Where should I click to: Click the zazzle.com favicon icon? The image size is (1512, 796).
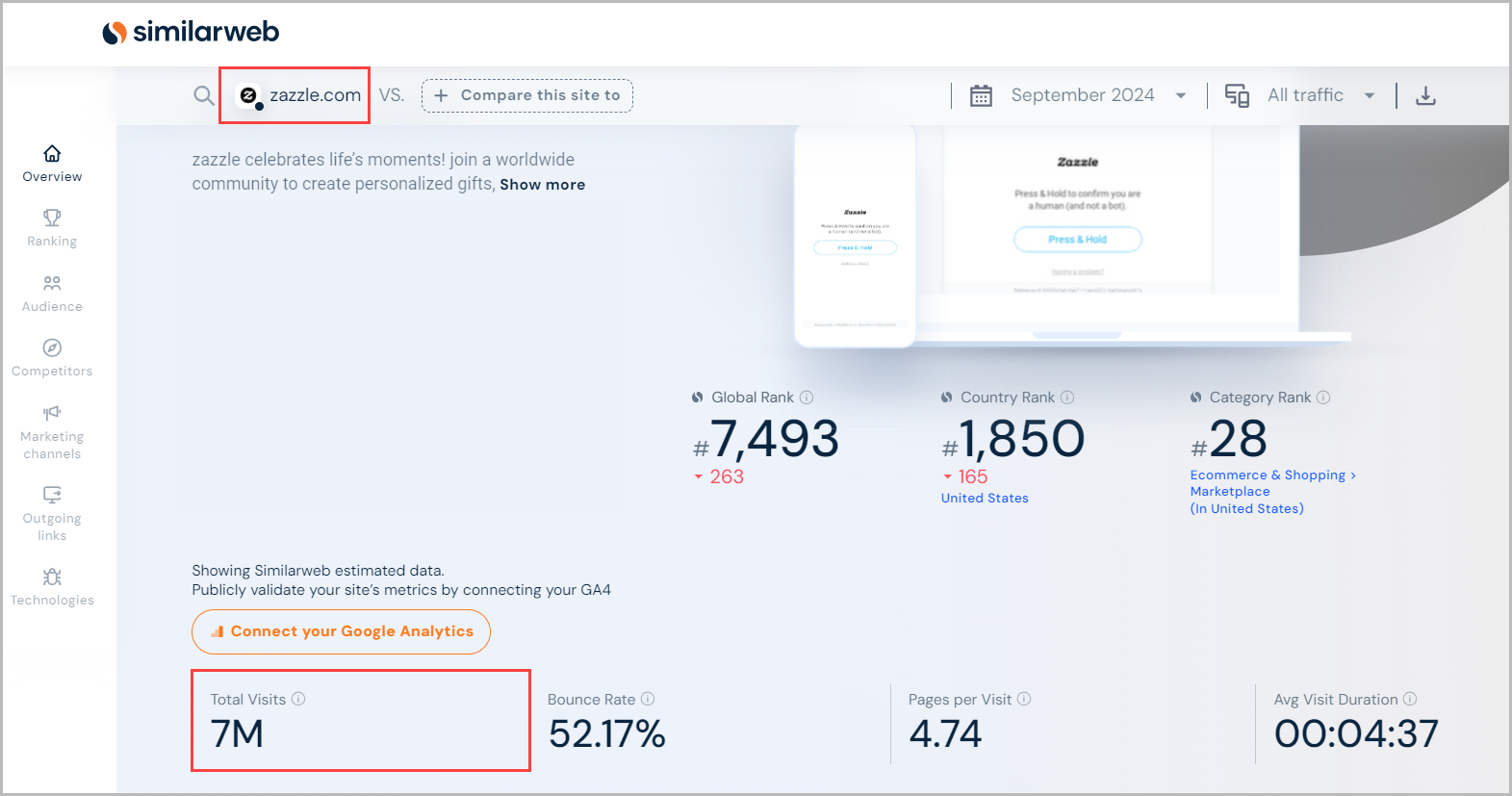[x=248, y=95]
